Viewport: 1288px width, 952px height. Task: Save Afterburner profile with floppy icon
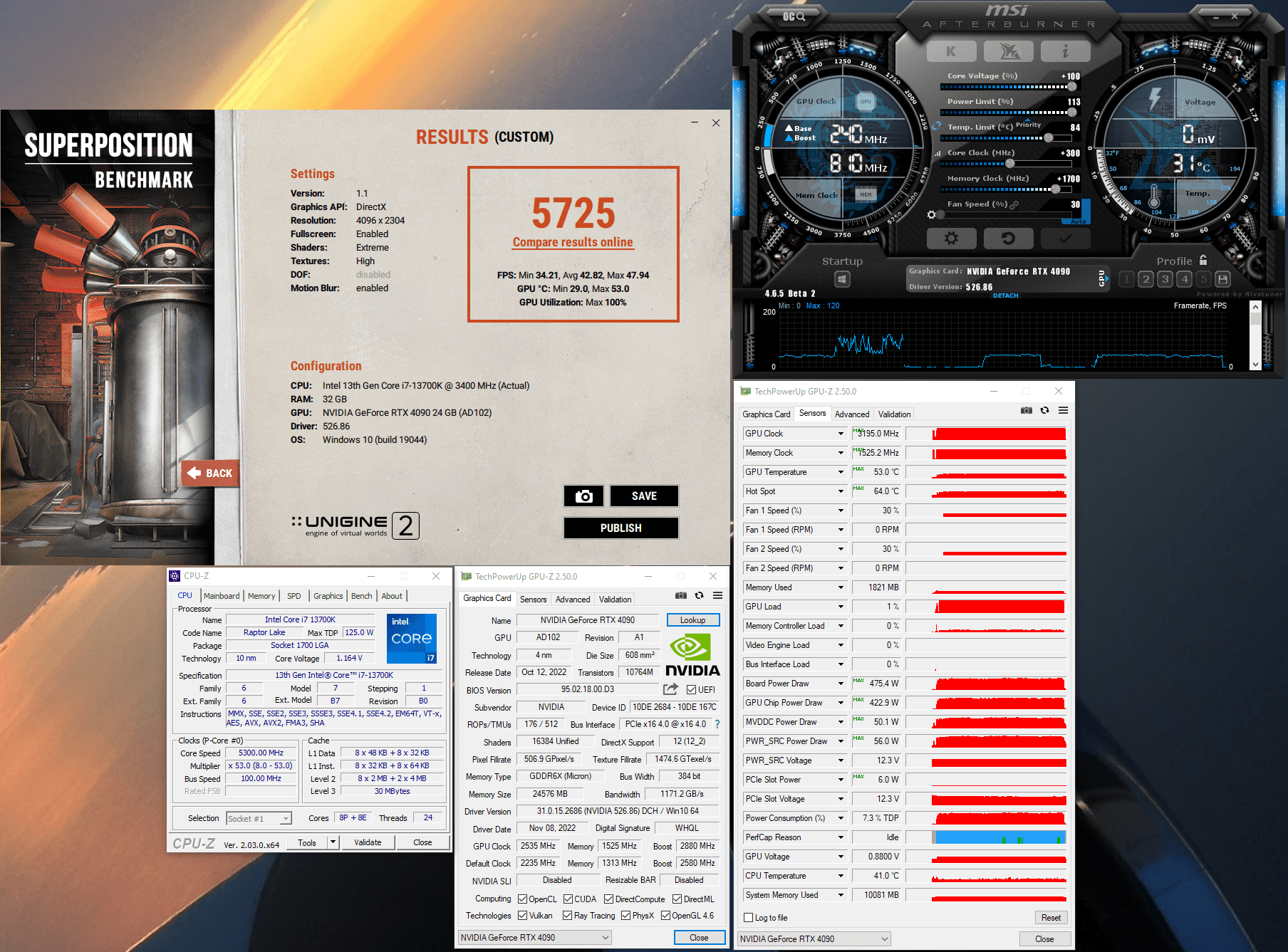coord(1222,279)
